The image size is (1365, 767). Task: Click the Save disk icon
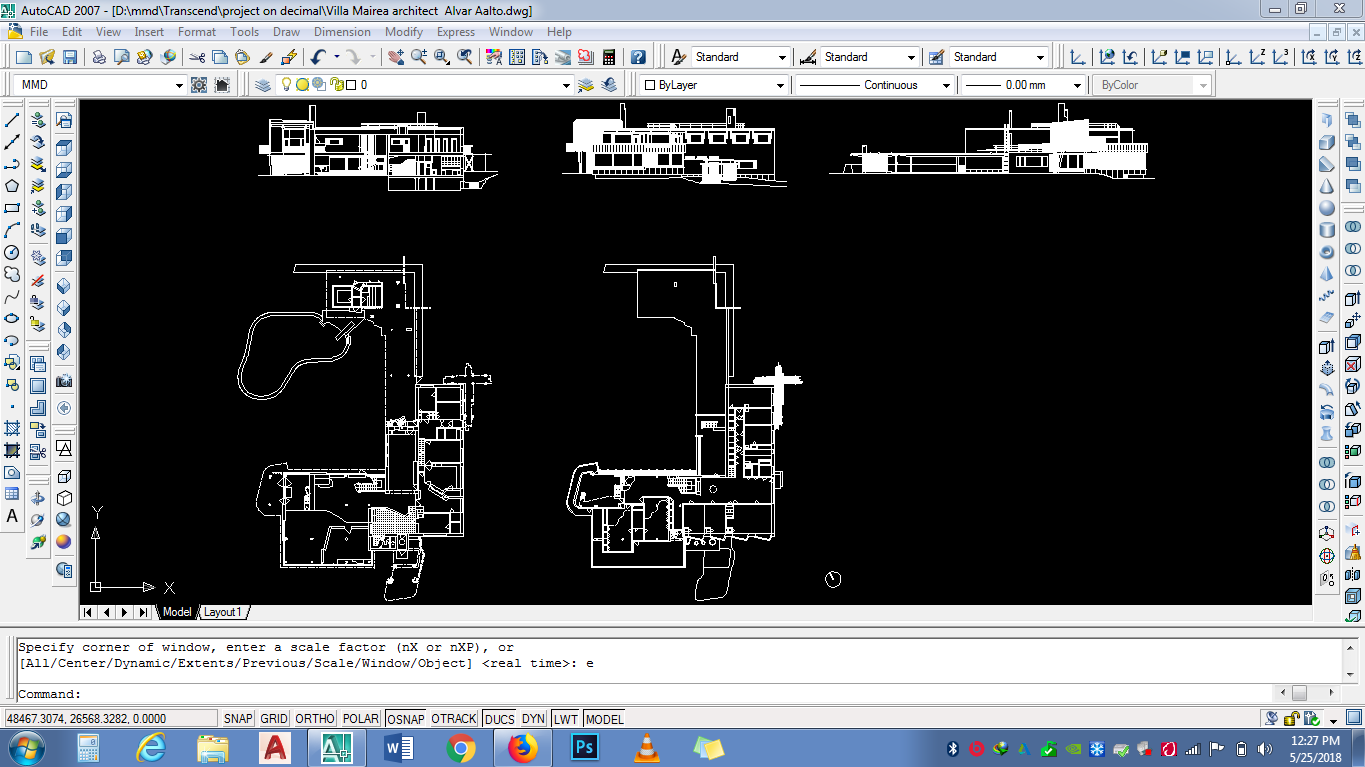(x=70, y=57)
